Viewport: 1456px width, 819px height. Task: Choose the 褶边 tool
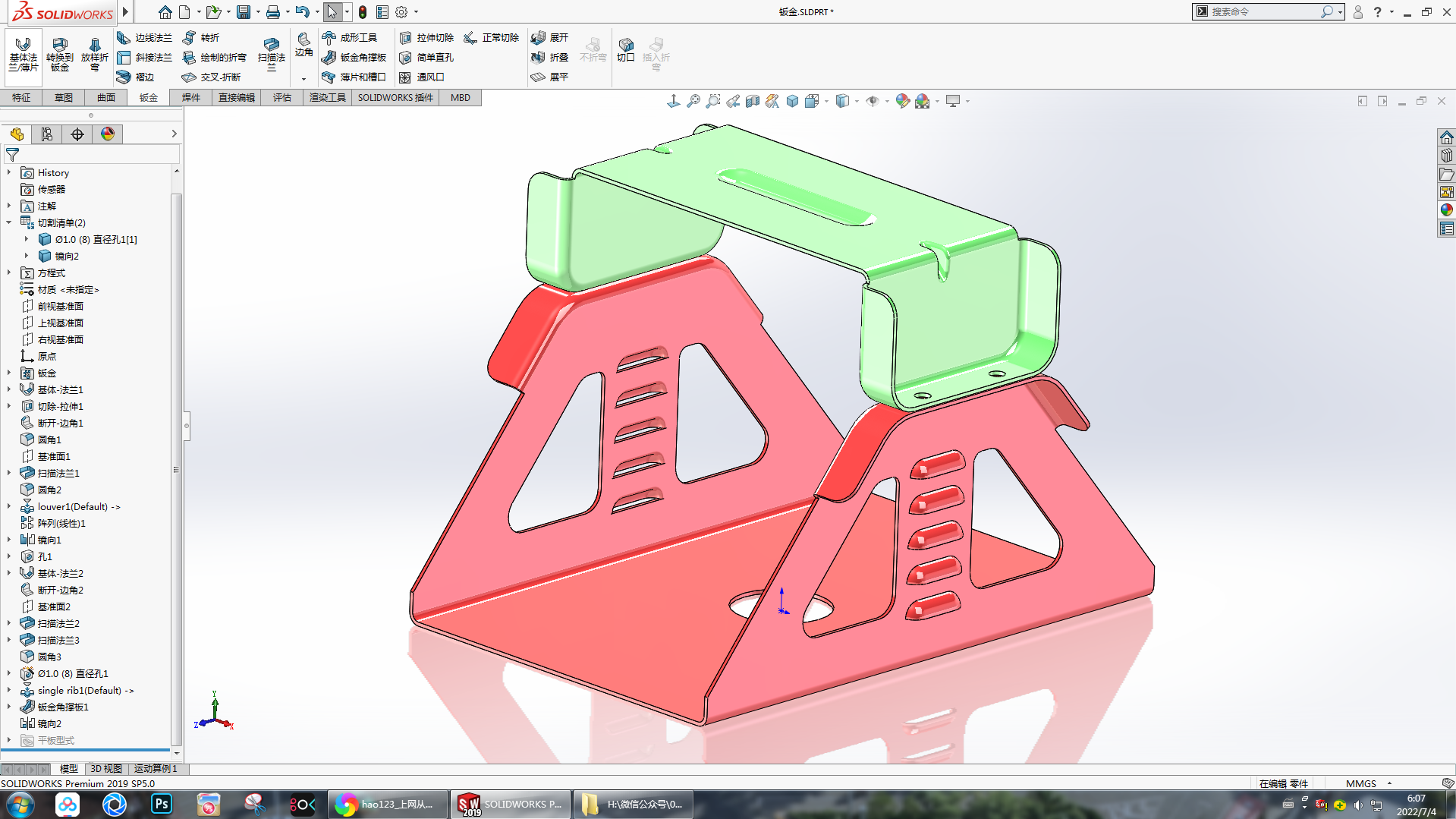coord(136,77)
